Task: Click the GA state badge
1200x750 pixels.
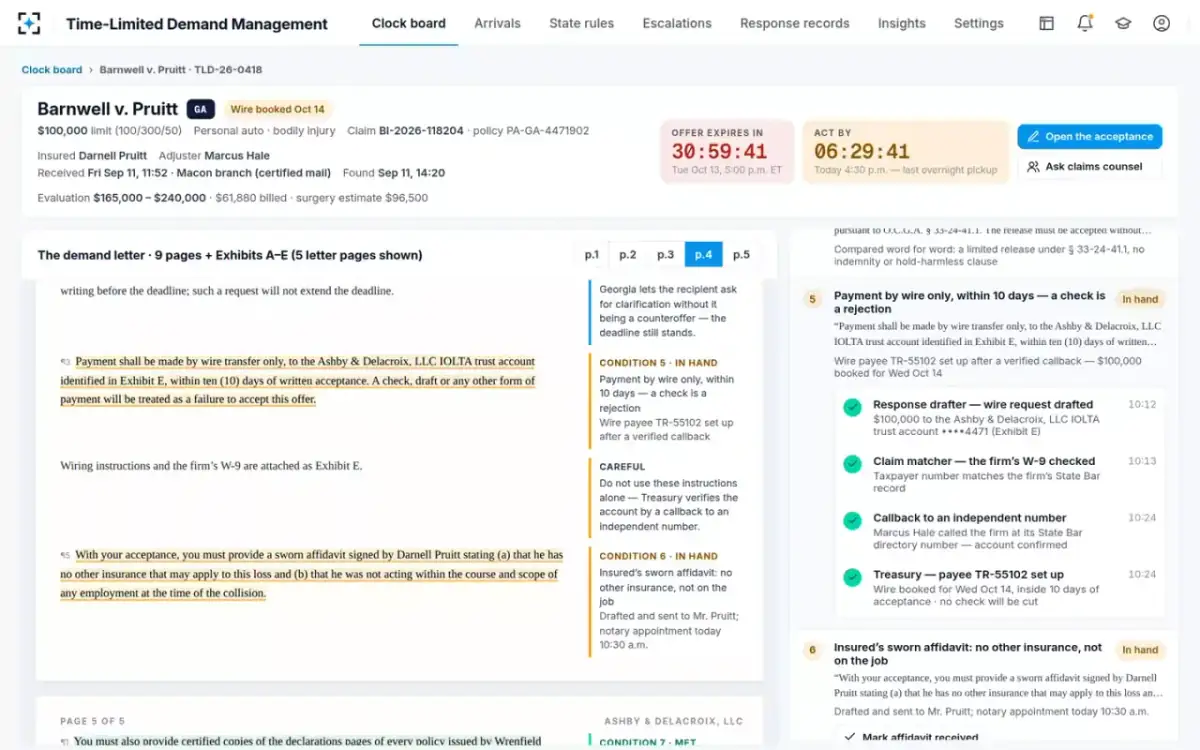Action: point(200,110)
